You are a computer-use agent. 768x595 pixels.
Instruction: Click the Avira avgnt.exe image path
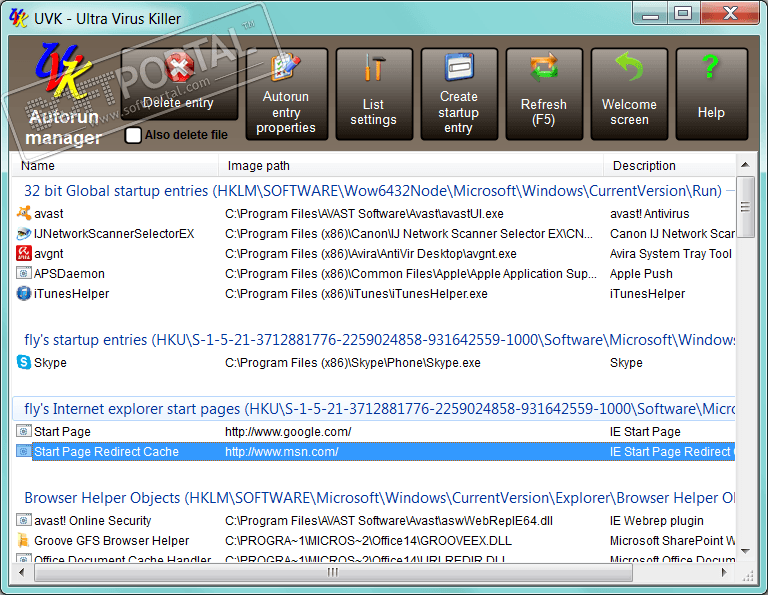click(371, 254)
